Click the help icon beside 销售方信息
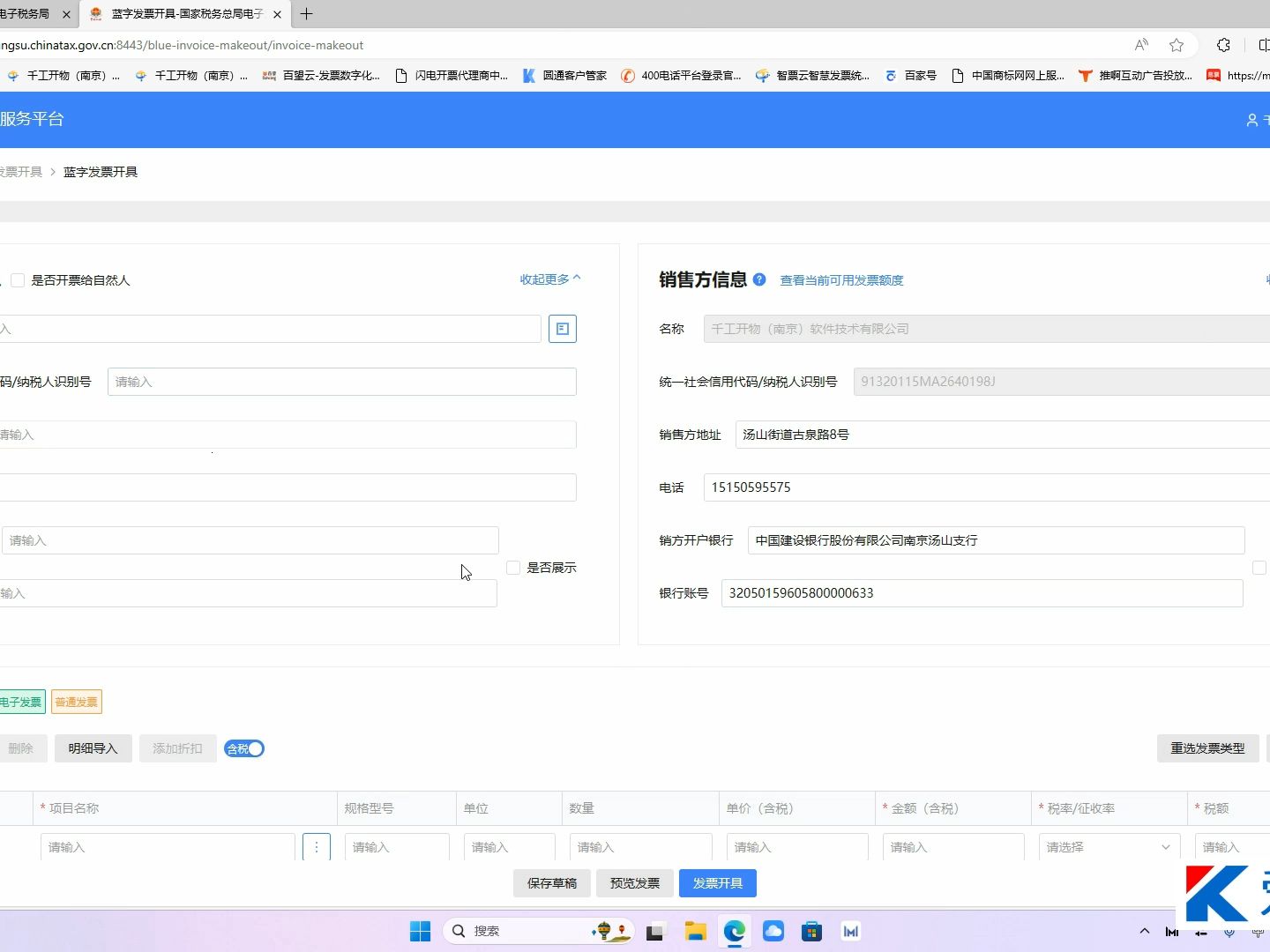Screen dimensions: 1270x952 tap(759, 279)
